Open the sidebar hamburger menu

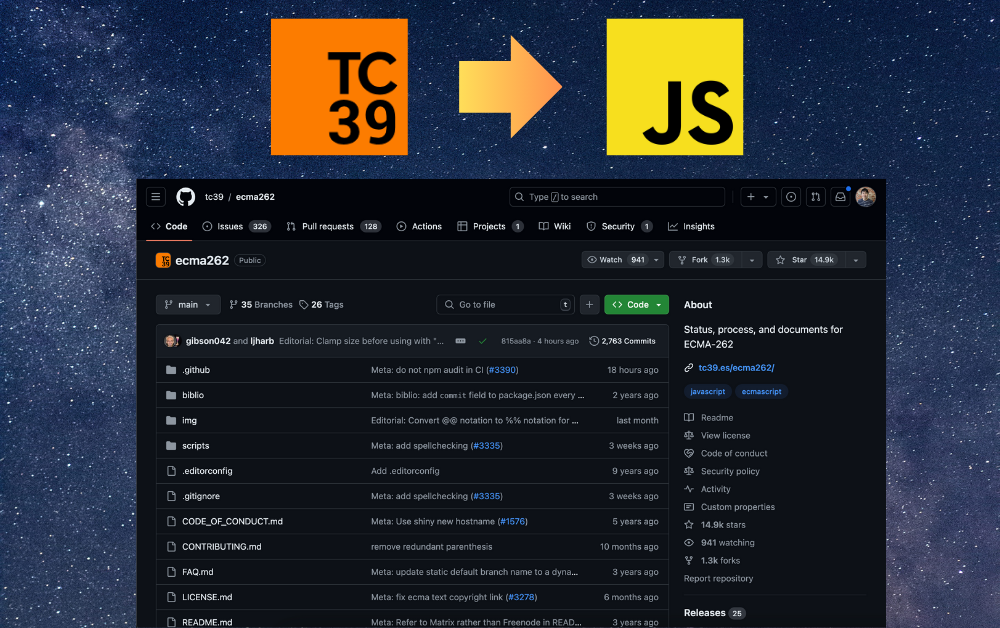point(155,196)
